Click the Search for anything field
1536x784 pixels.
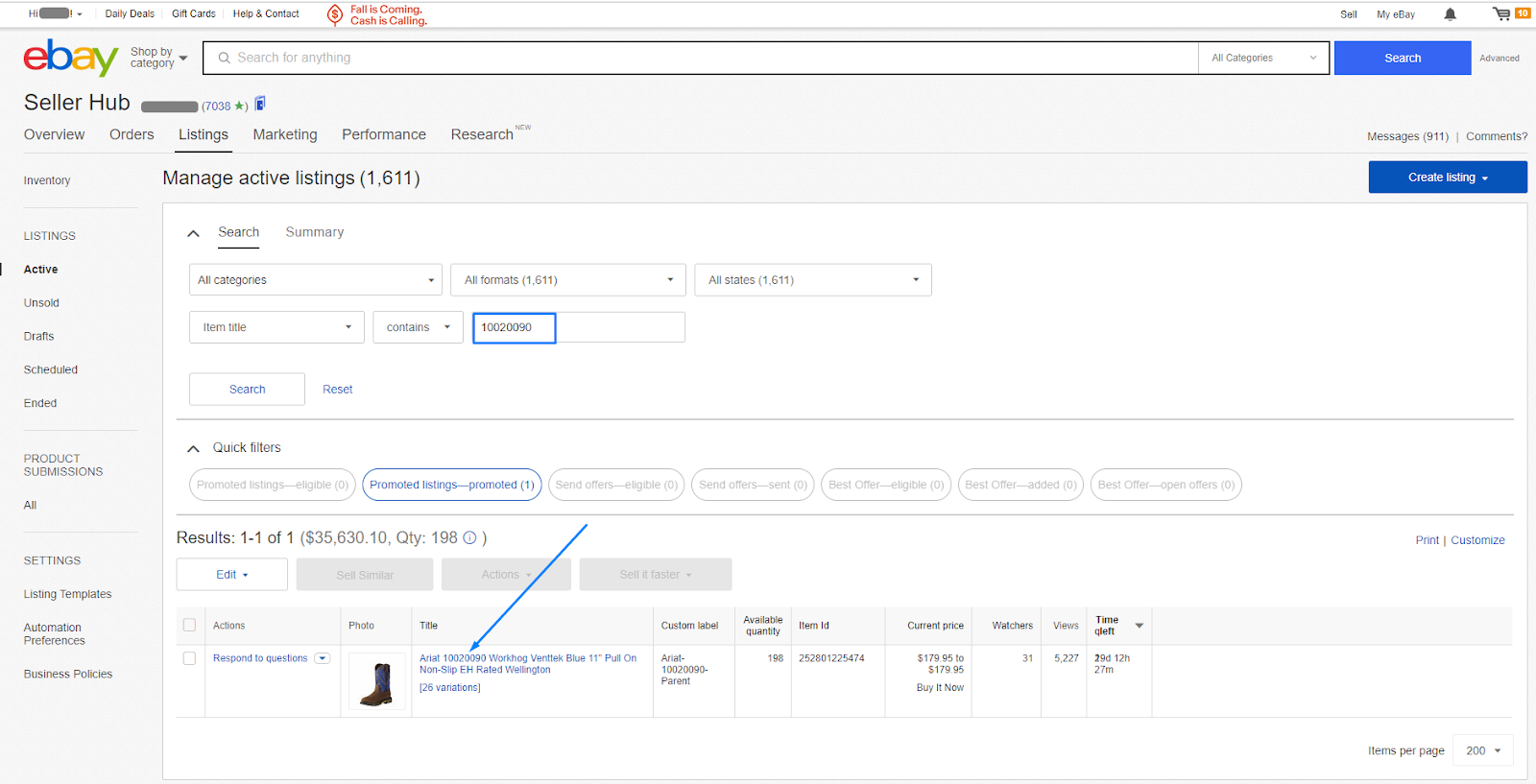(701, 58)
